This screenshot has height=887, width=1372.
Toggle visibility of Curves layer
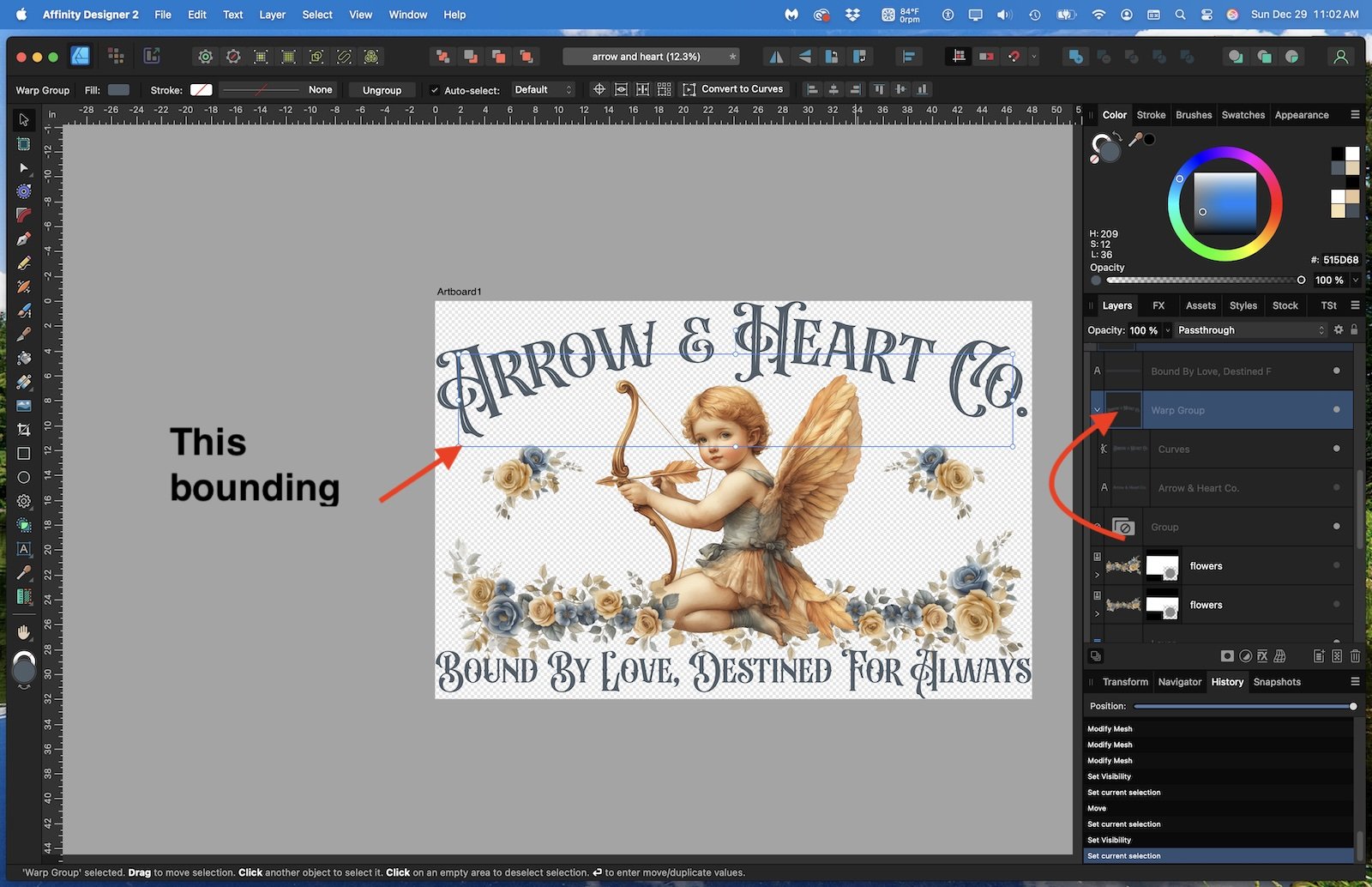(1336, 449)
